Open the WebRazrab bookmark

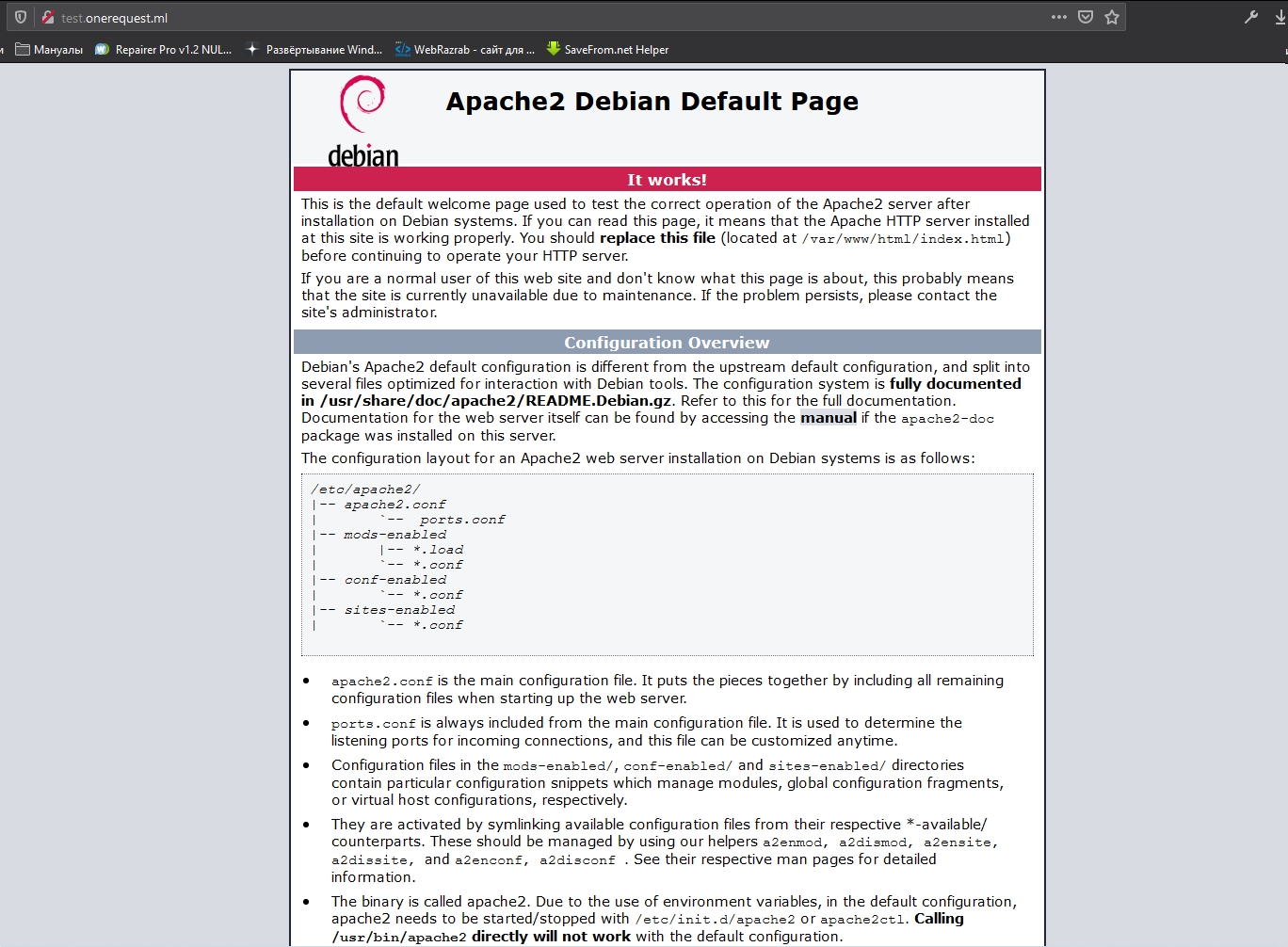click(465, 50)
